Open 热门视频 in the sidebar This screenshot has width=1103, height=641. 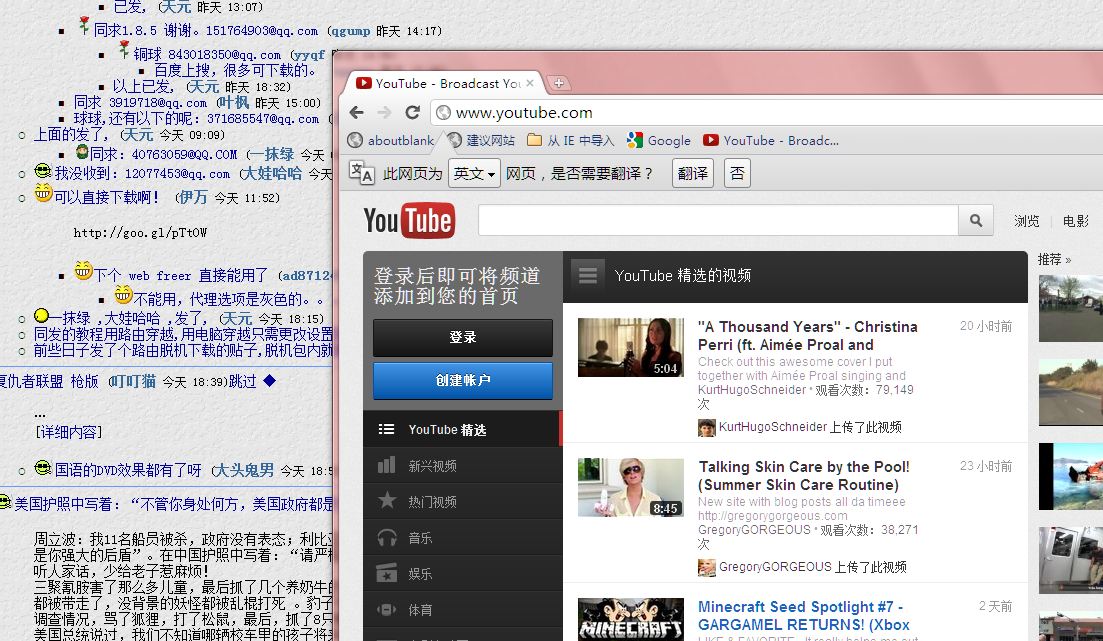click(x=462, y=501)
